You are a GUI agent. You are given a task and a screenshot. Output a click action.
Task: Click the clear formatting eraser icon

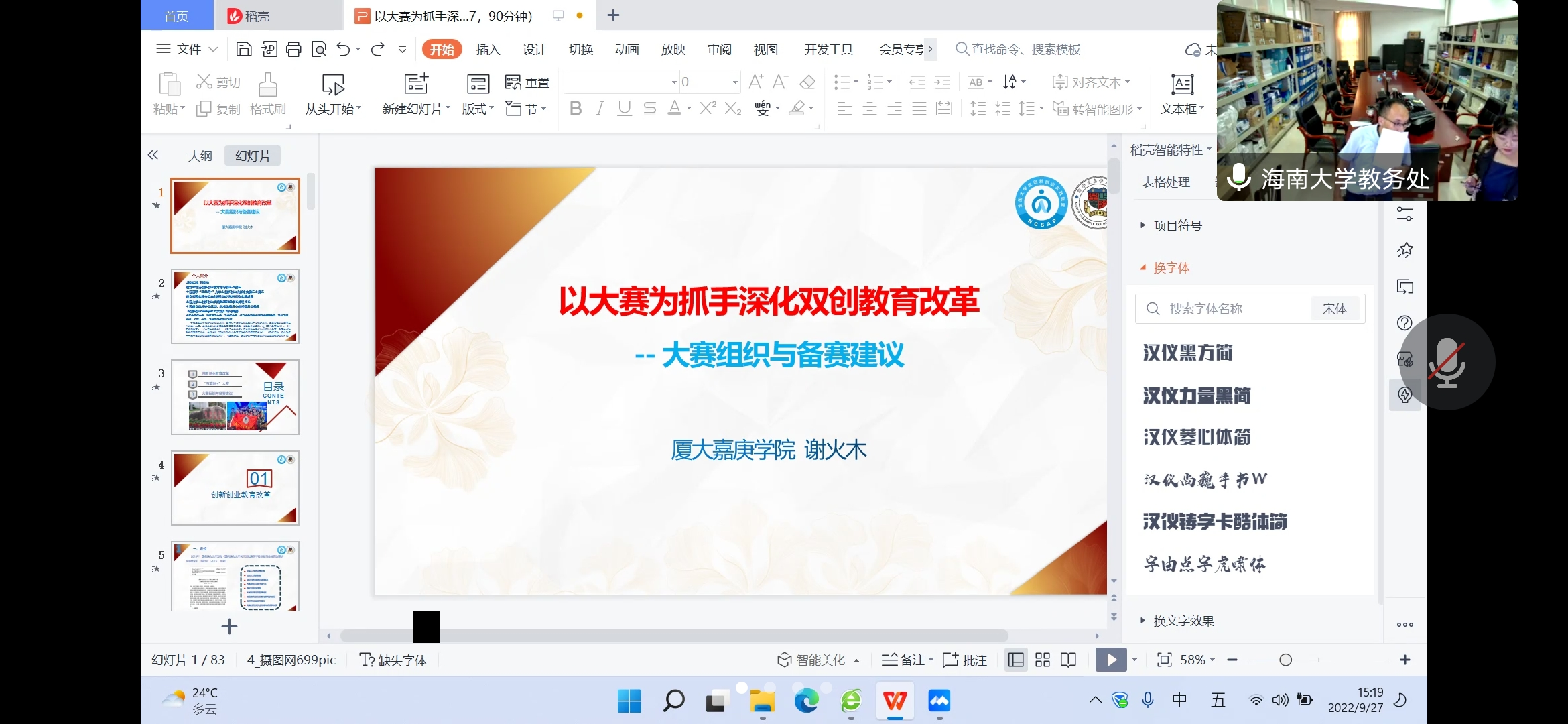pyautogui.click(x=807, y=82)
